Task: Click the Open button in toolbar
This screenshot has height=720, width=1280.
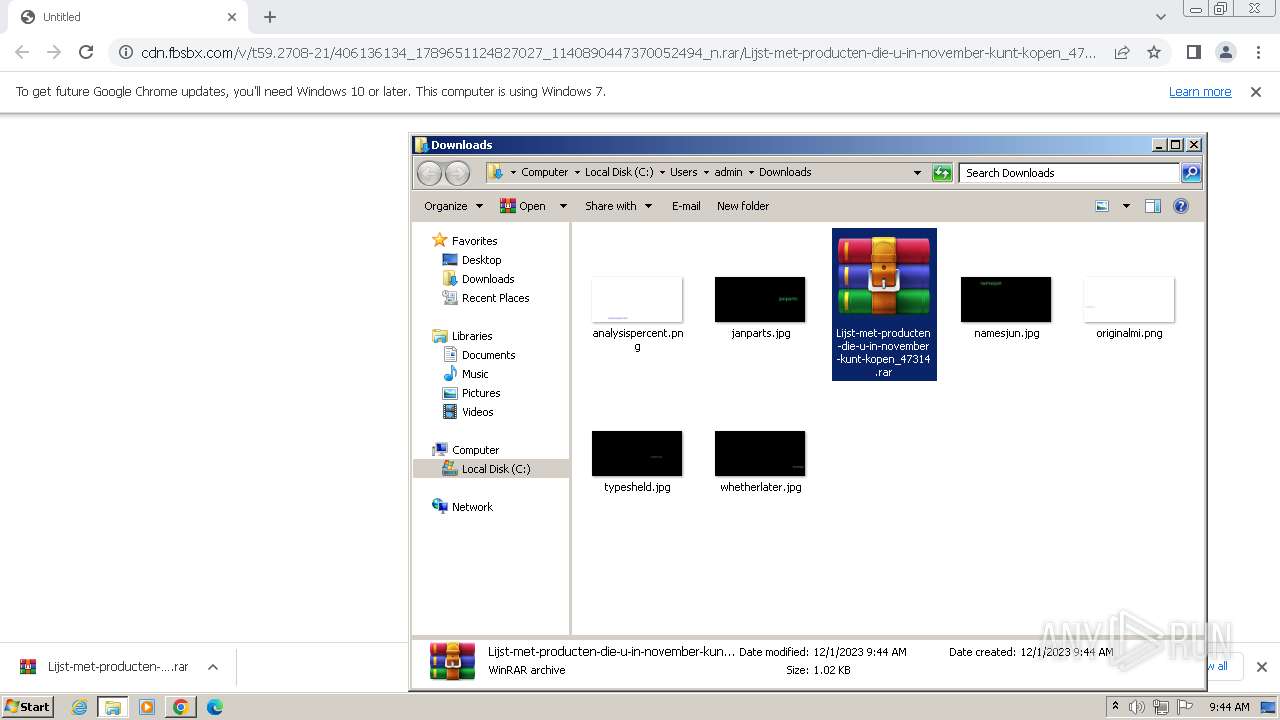Action: (522, 206)
